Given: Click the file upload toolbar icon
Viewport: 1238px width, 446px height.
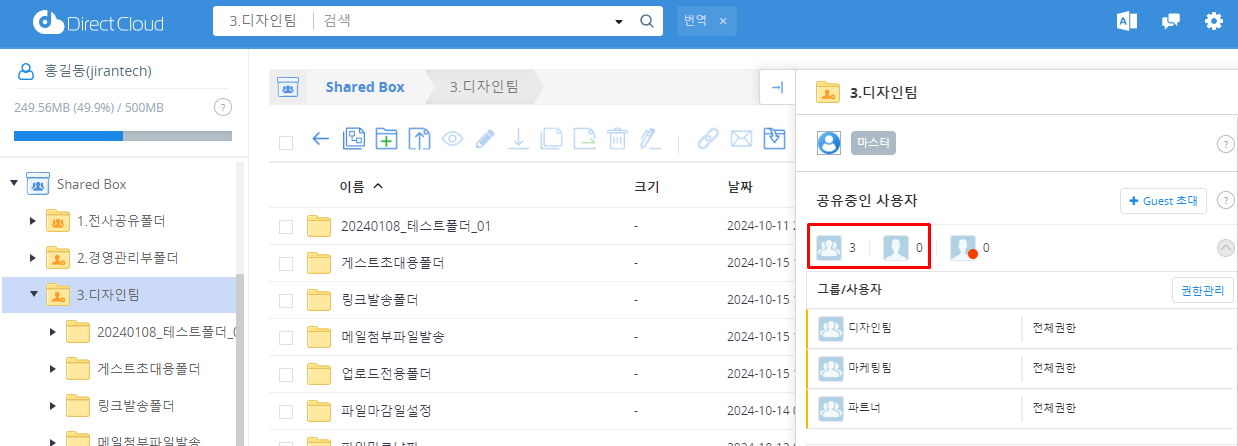Looking at the screenshot, I should (x=419, y=140).
